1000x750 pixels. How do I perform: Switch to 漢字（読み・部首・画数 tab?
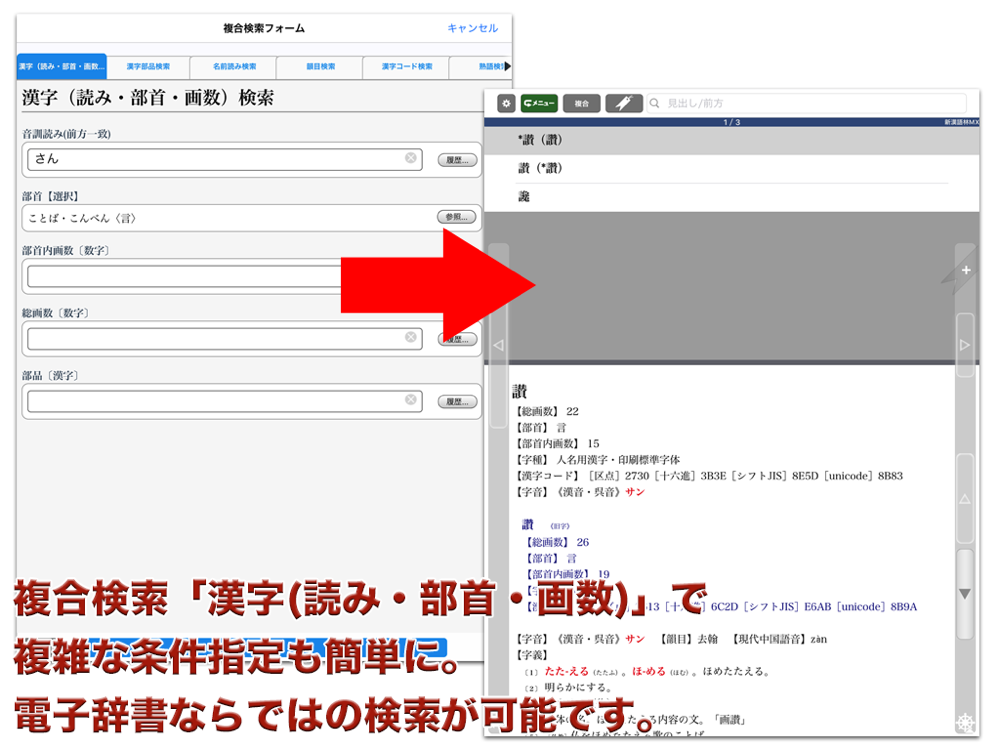point(61,66)
